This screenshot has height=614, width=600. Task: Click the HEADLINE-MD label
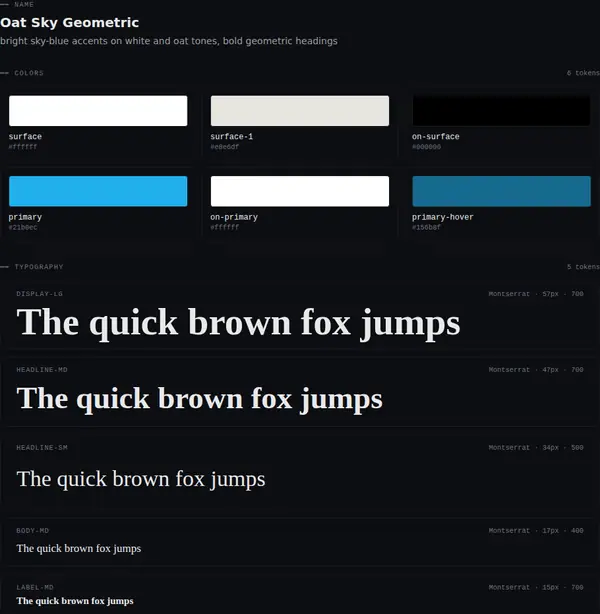[42, 370]
